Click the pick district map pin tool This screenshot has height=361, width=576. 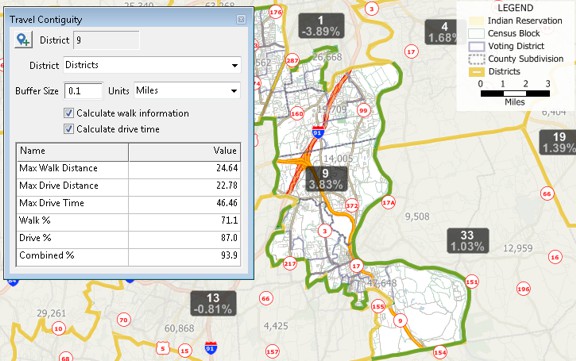(24, 40)
